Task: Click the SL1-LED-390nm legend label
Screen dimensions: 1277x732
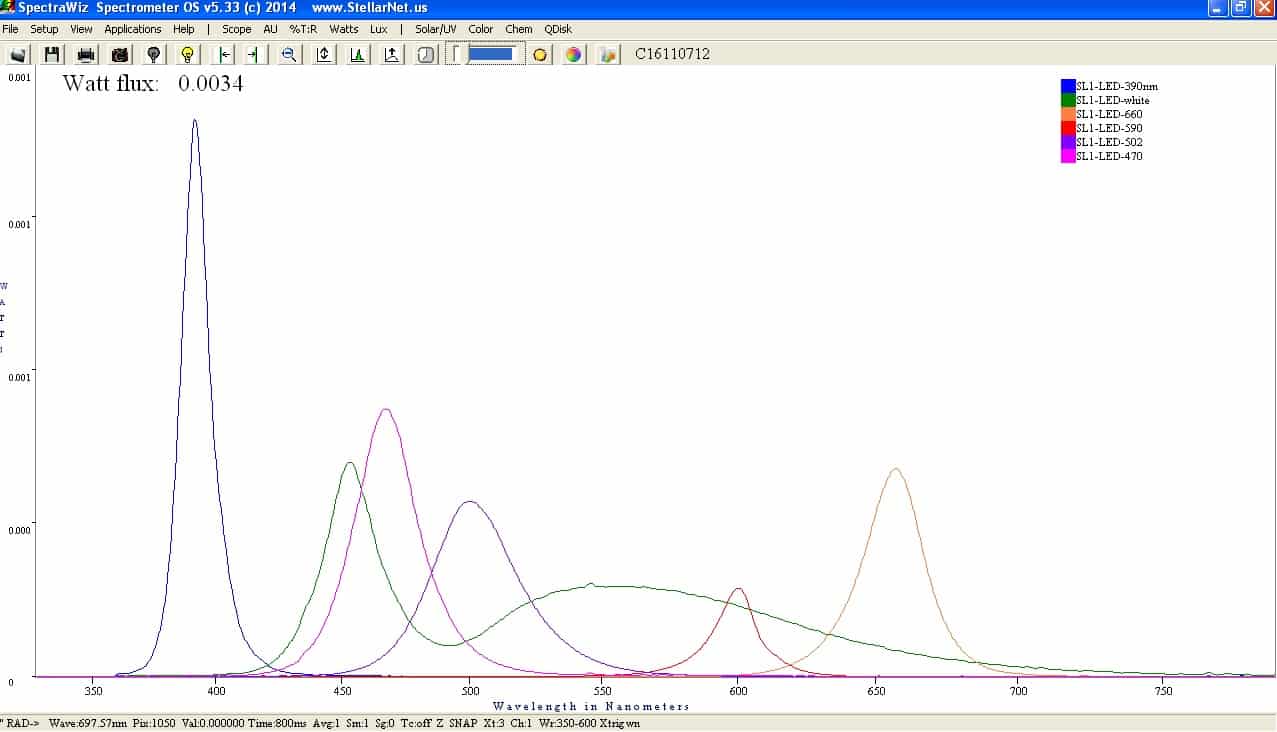Action: [1117, 86]
